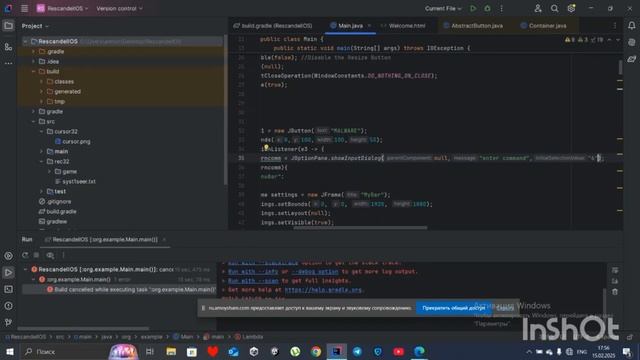This screenshot has width=640, height=360.
Task: Select cursor.png in the project tree
Action: click(73, 141)
